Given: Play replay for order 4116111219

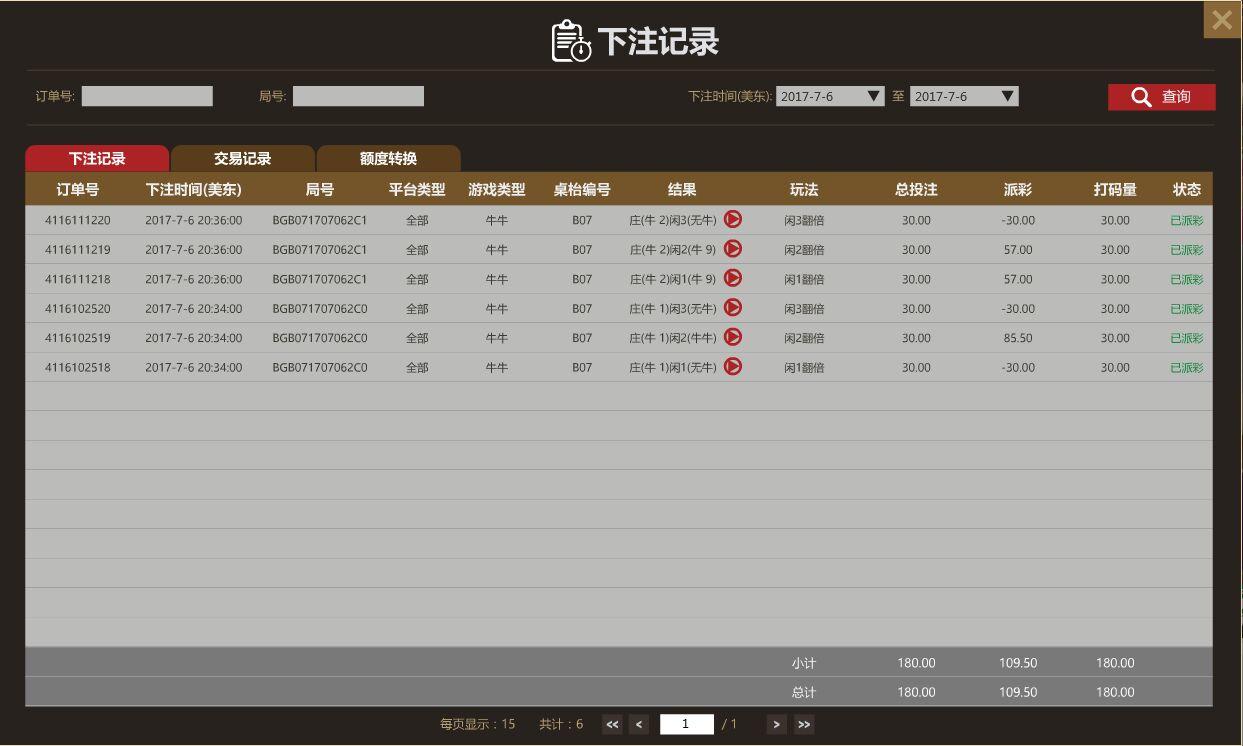Looking at the screenshot, I should (733, 249).
